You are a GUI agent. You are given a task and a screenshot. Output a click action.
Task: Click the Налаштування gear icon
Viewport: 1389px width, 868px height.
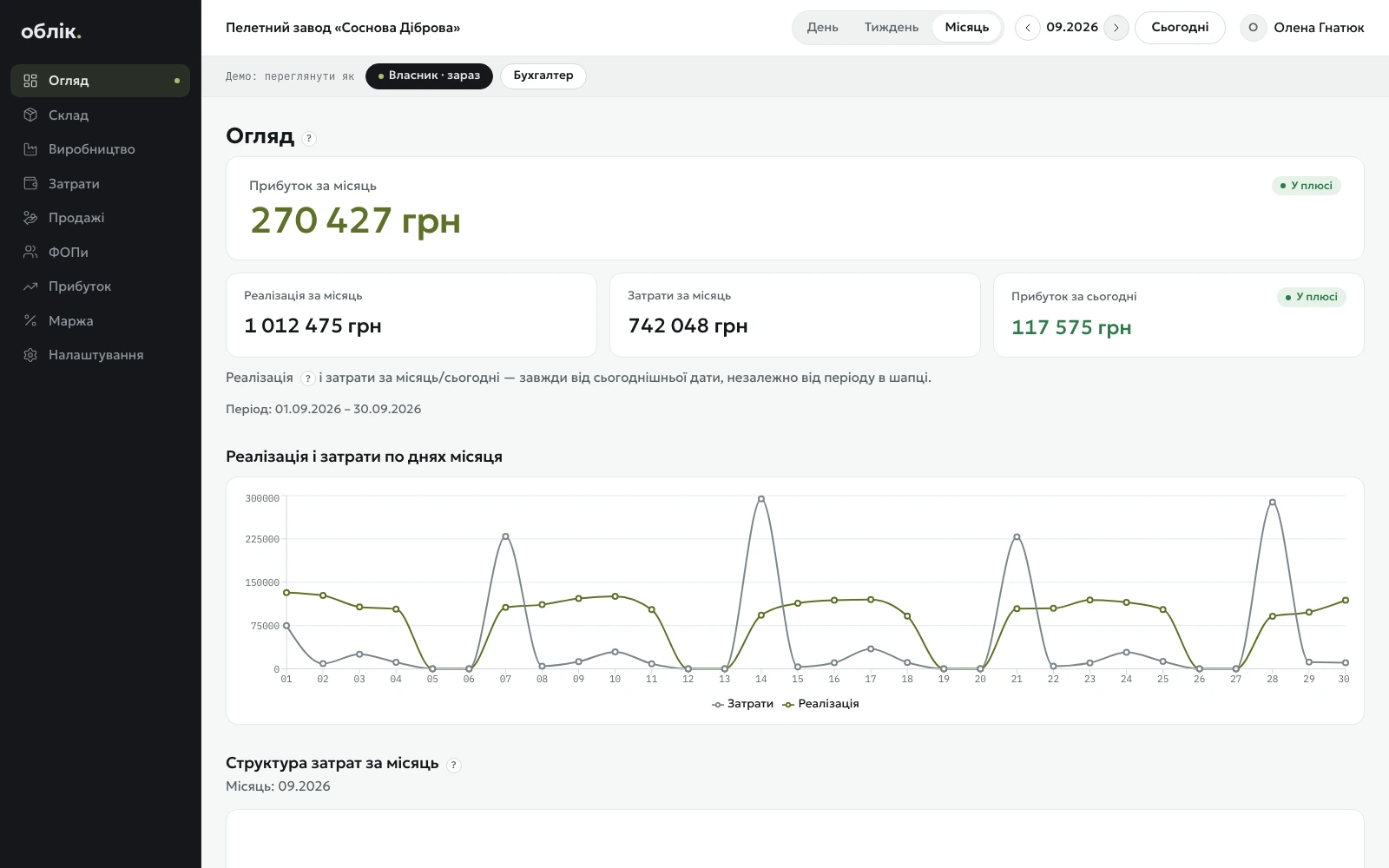[x=30, y=355]
